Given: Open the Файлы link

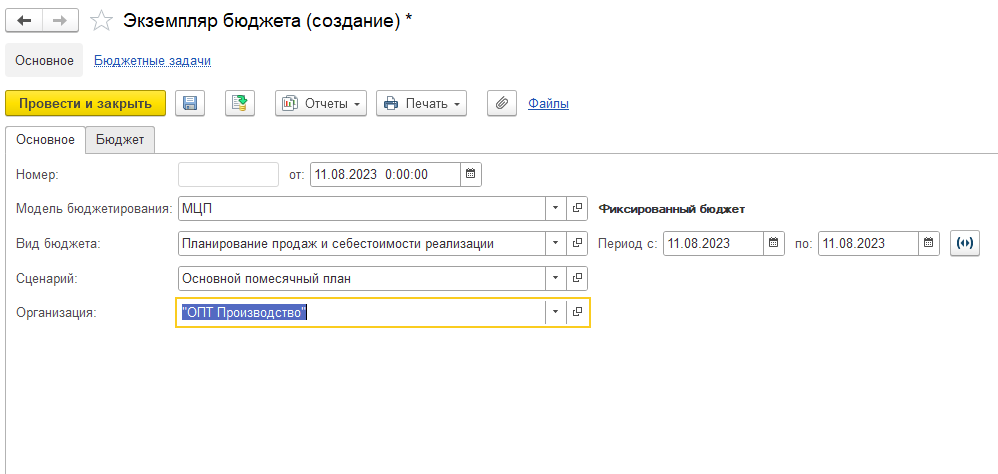Looking at the screenshot, I should coord(548,103).
